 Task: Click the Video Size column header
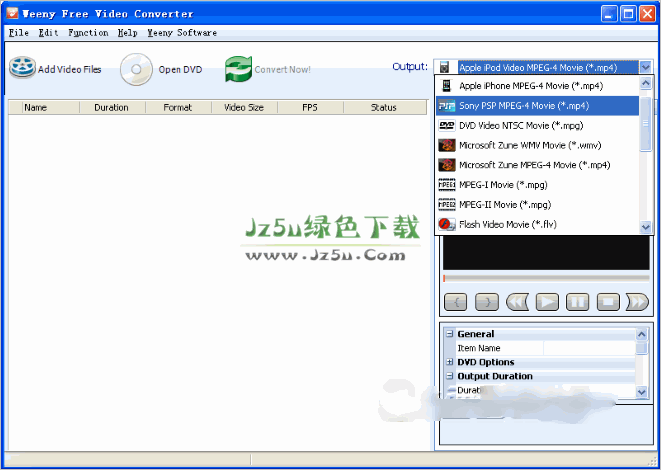(x=244, y=107)
